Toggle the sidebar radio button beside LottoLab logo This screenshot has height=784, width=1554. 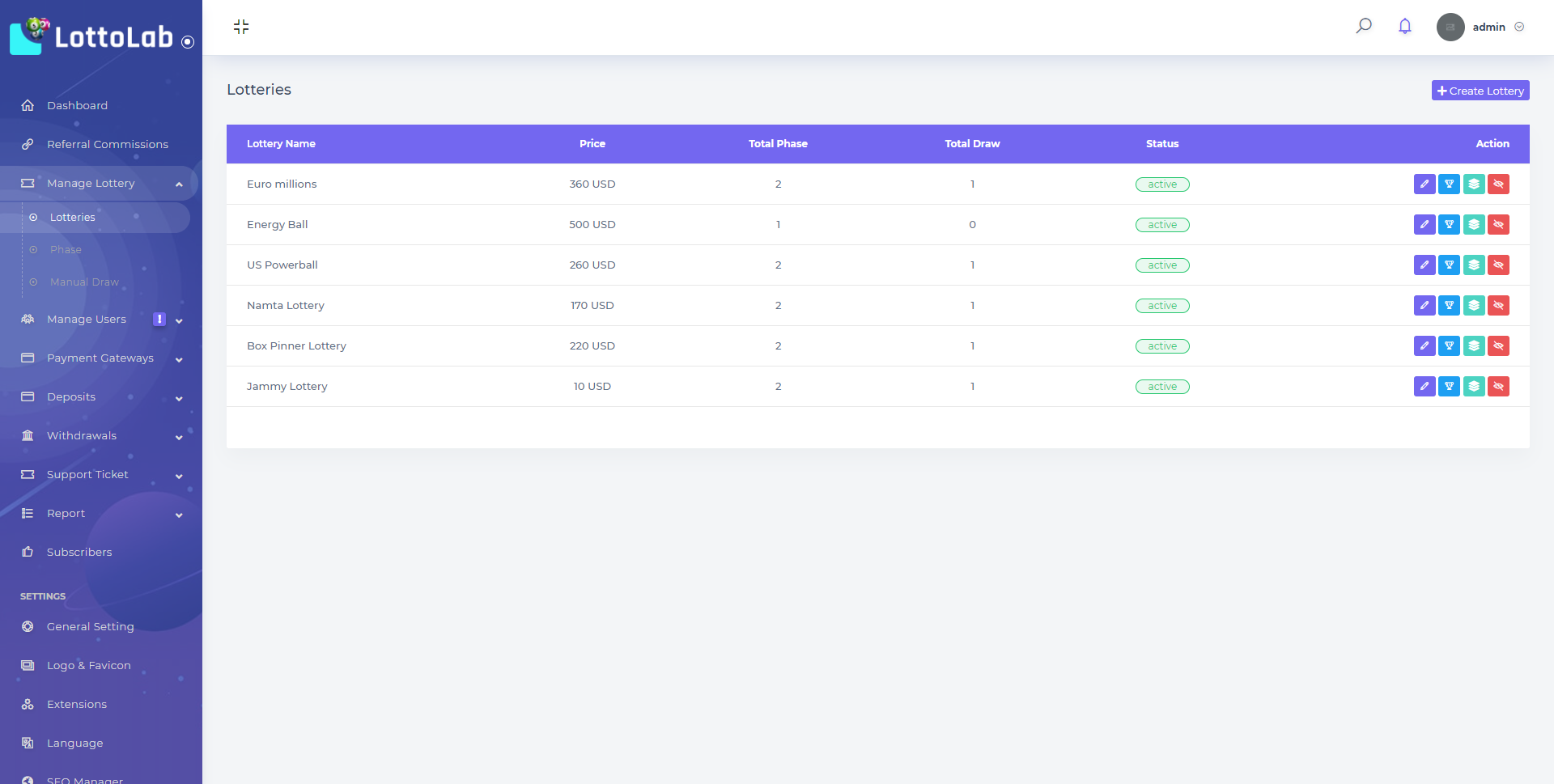click(188, 42)
